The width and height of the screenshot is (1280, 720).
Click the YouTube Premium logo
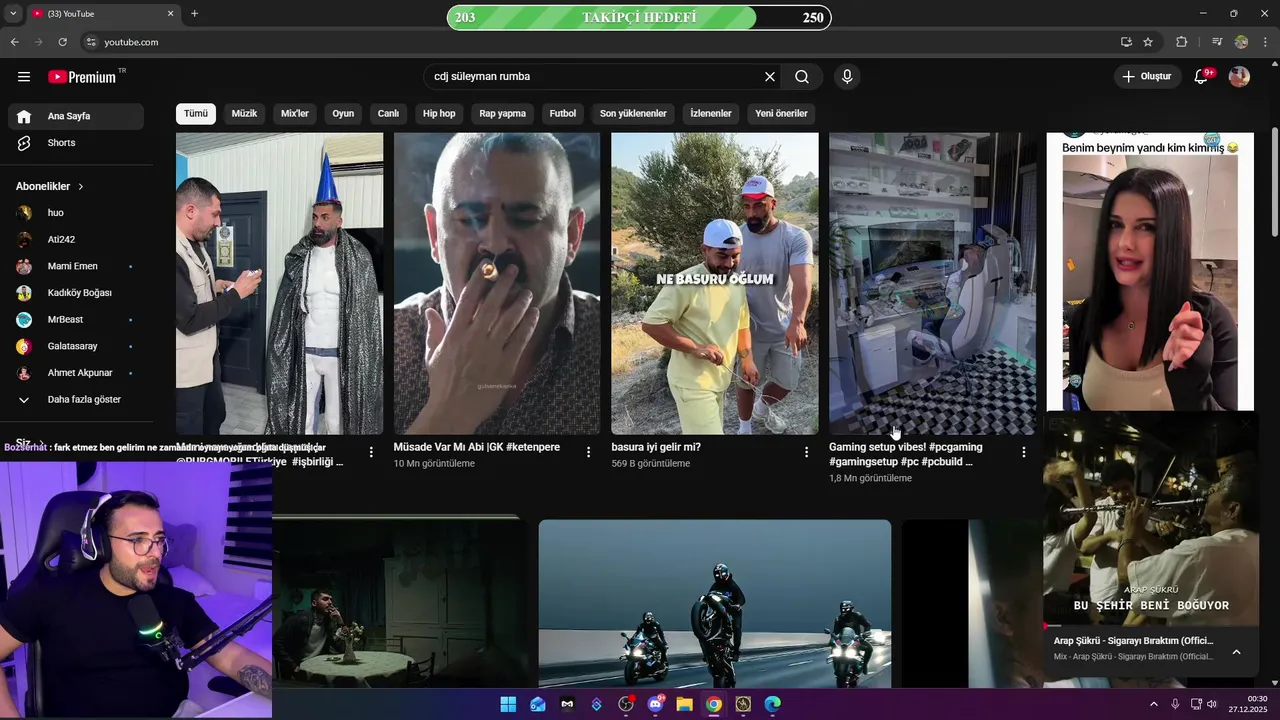(82, 77)
